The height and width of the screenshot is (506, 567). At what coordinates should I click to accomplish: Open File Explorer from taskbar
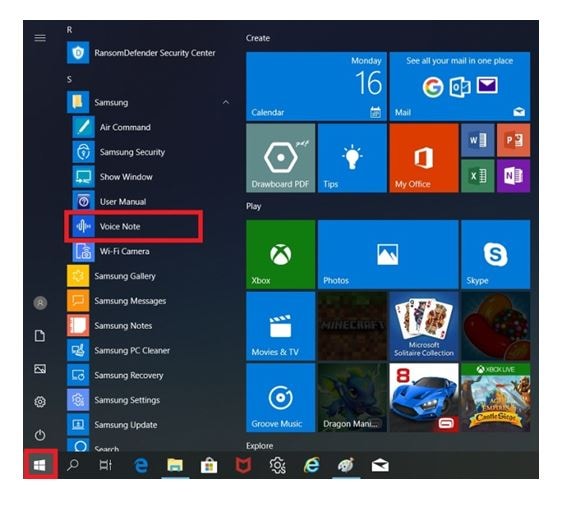click(x=175, y=465)
